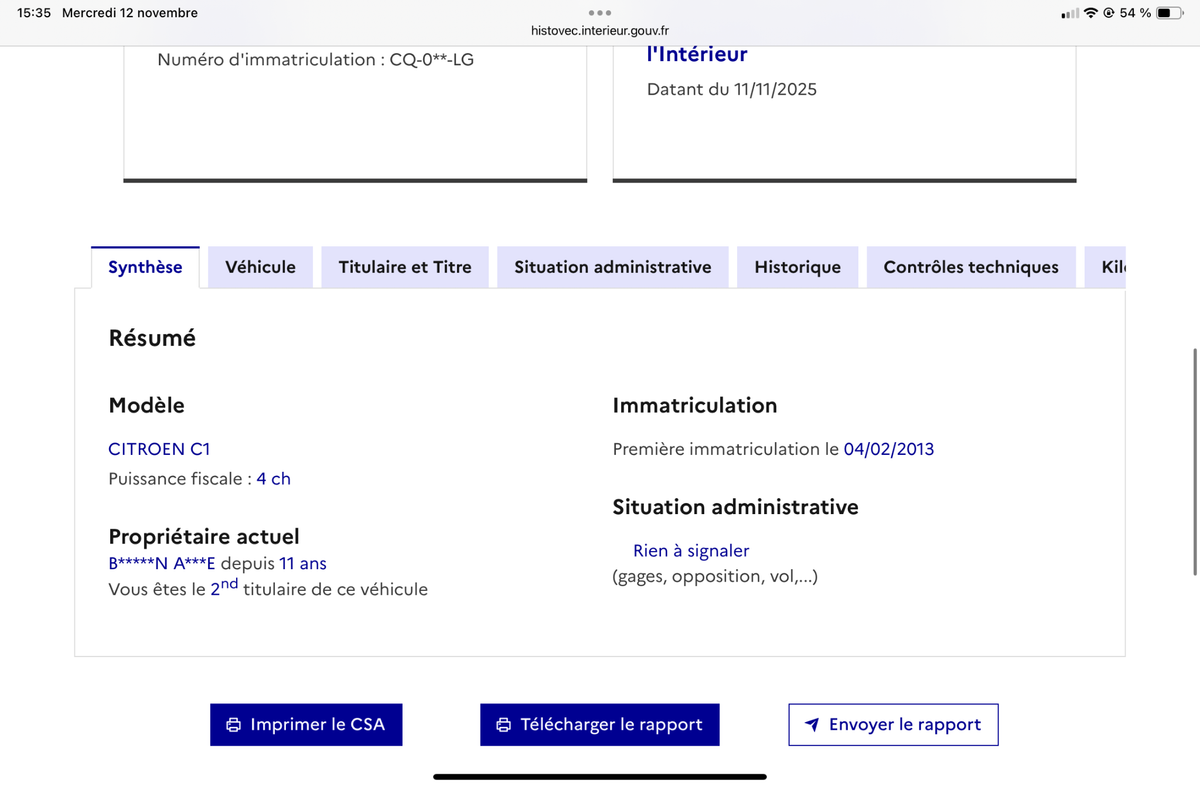Screen dimensions: 1200x788
Task: Open the Titulaire et Titre tab
Action: pos(405,267)
